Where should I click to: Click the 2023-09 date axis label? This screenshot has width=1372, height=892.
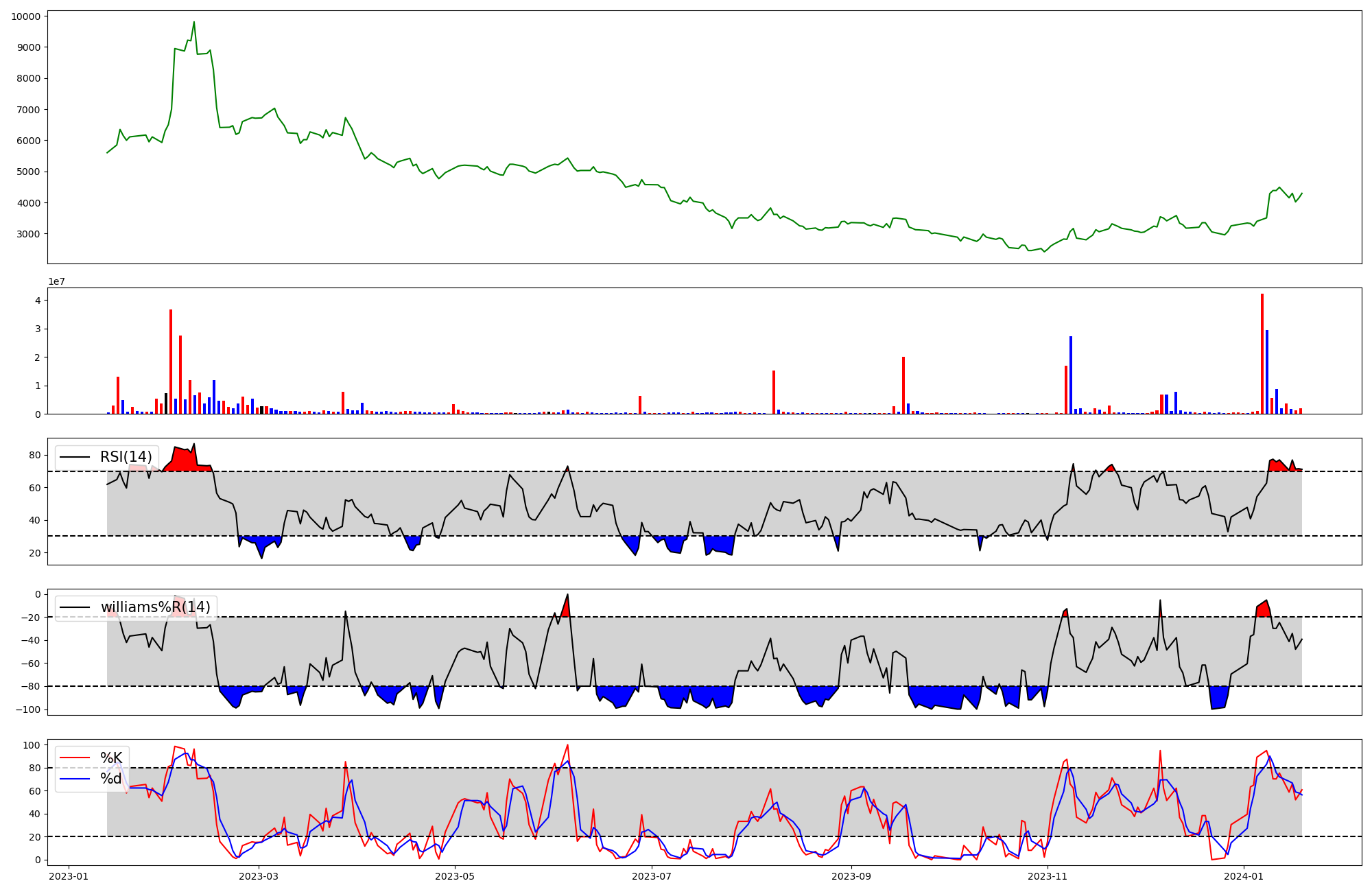(x=851, y=876)
